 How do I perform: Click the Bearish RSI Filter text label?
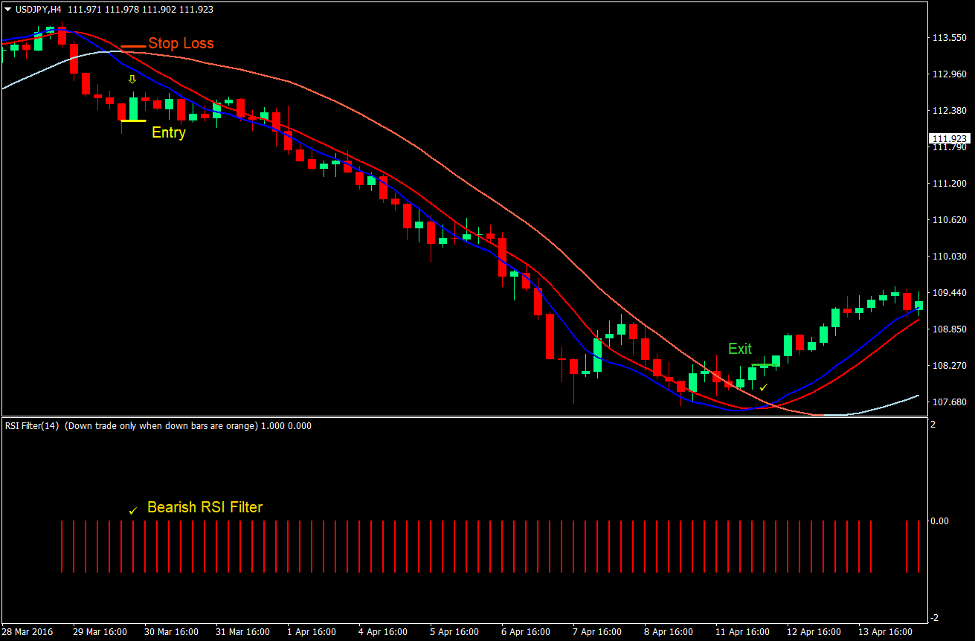click(x=204, y=507)
